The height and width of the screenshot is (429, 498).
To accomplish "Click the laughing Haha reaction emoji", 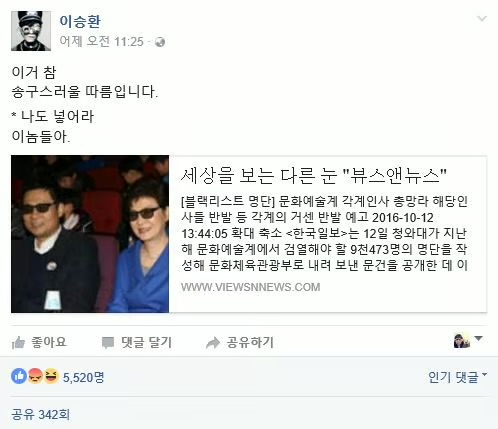I will [51, 377].
